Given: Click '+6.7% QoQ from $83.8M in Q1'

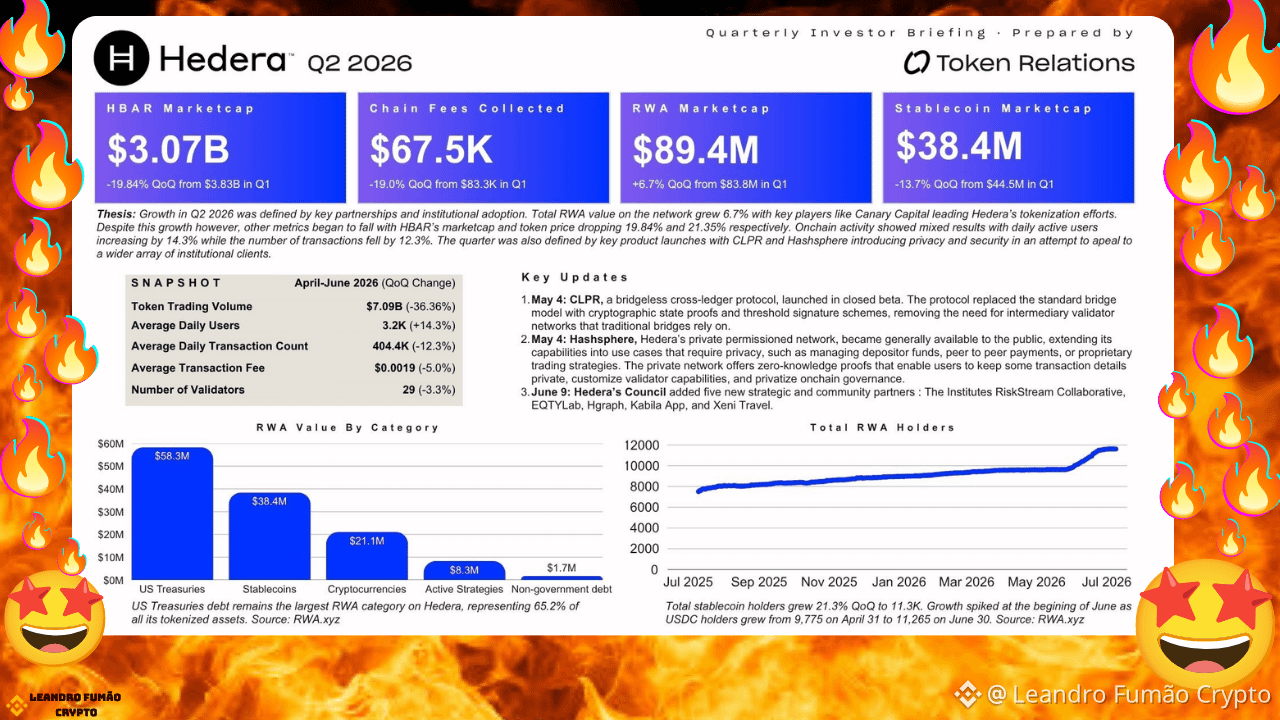Looking at the screenshot, I should pos(710,185).
